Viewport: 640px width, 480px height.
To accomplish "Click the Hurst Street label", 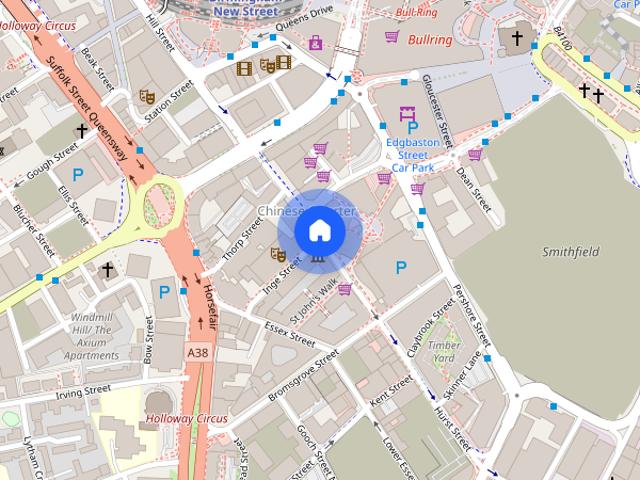I will click(x=452, y=429).
